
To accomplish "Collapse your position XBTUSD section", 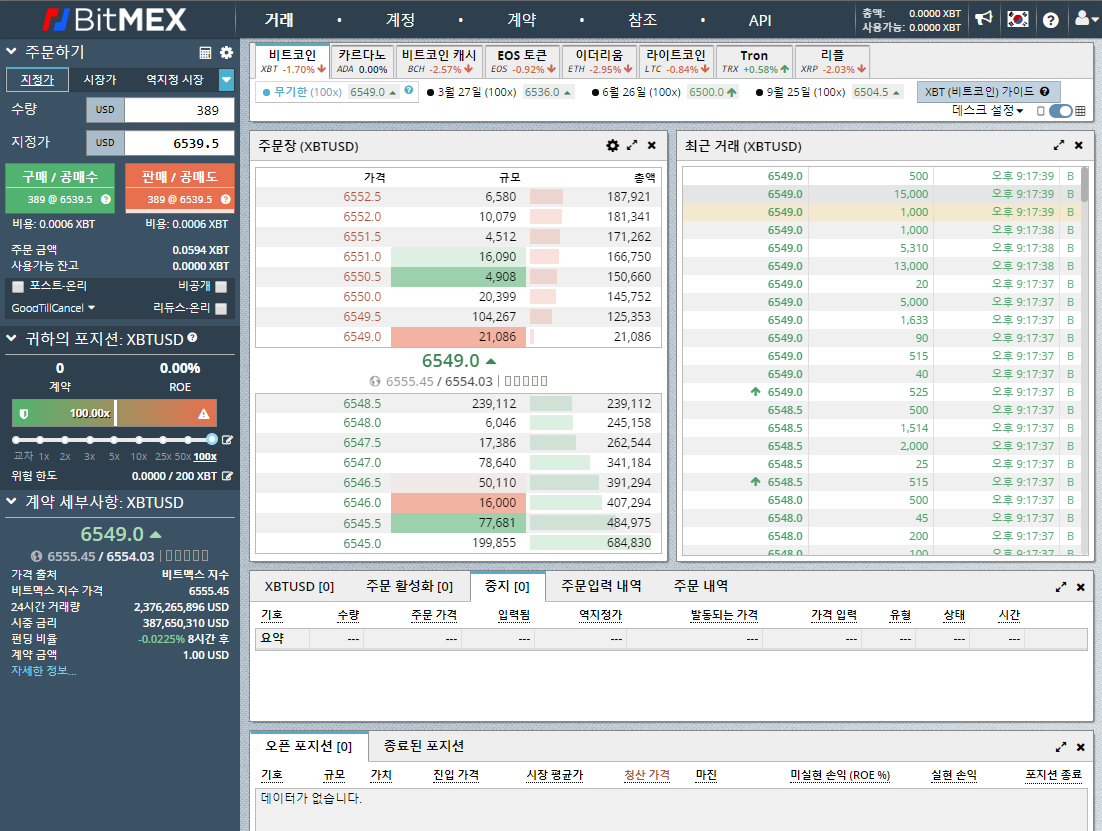I will click(11, 338).
